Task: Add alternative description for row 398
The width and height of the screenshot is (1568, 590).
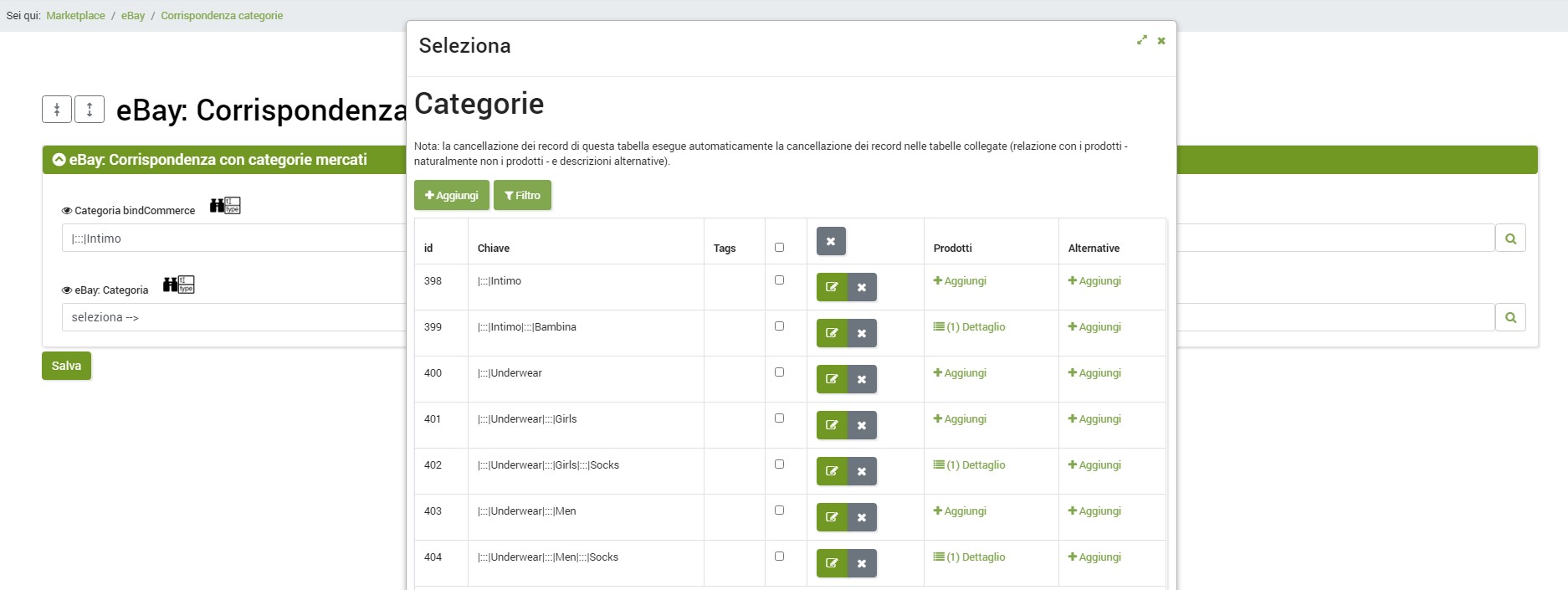Action: 1094,281
